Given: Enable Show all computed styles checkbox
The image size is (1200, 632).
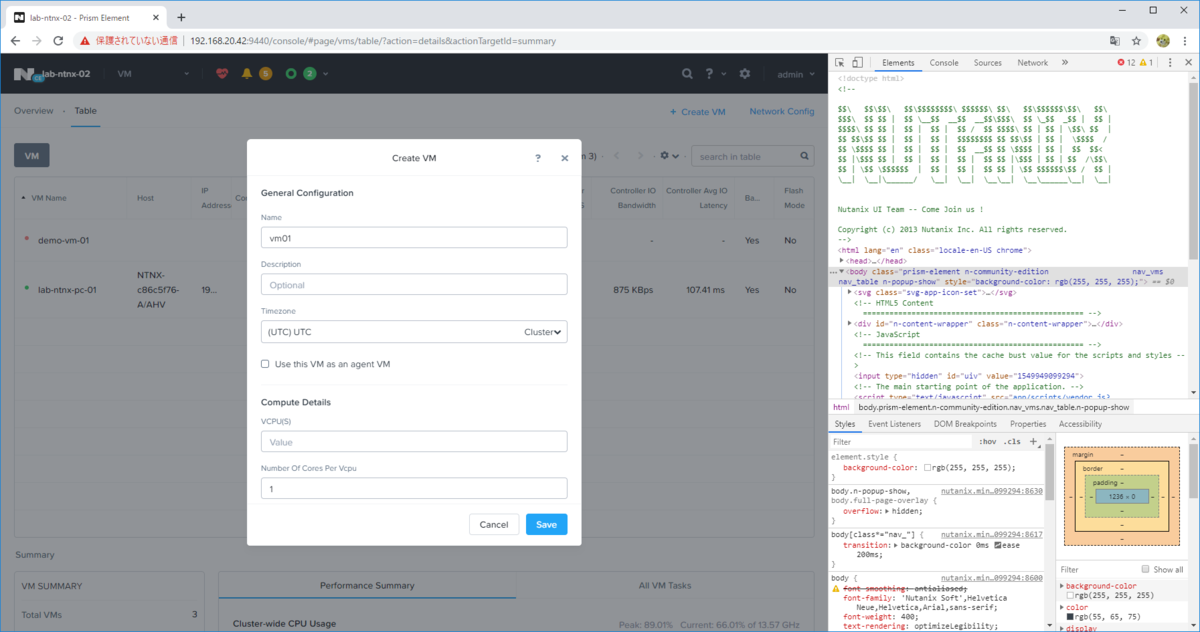Looking at the screenshot, I should (x=1146, y=569).
